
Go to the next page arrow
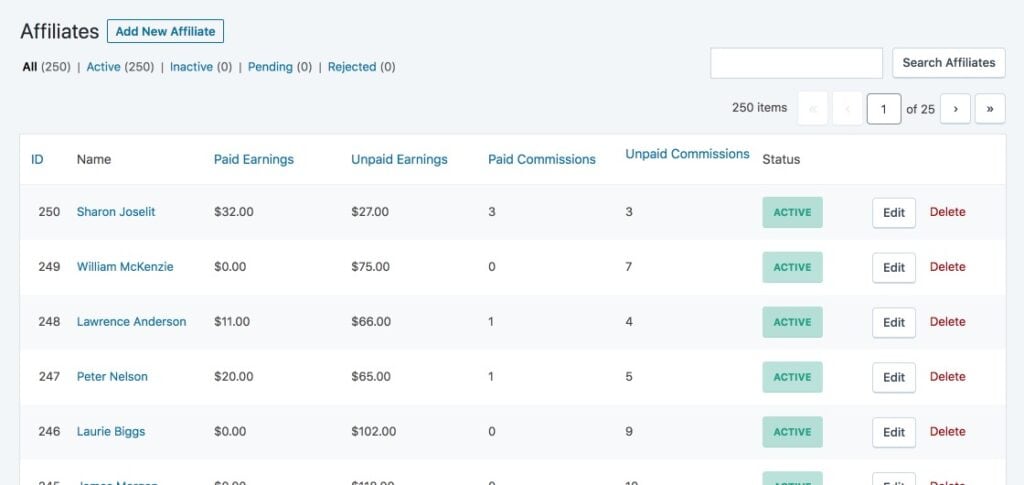(955, 108)
